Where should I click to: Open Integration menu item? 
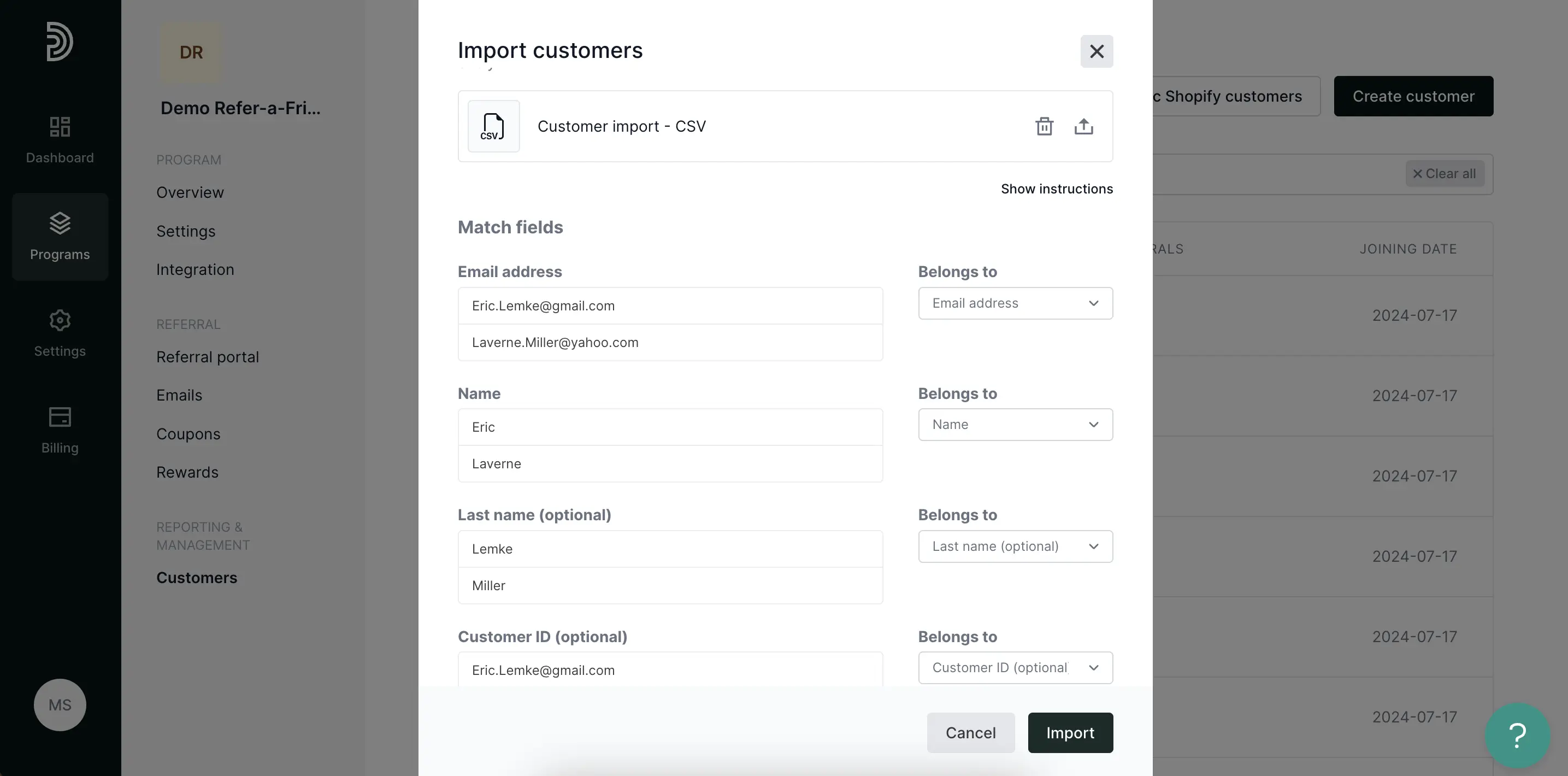(195, 269)
